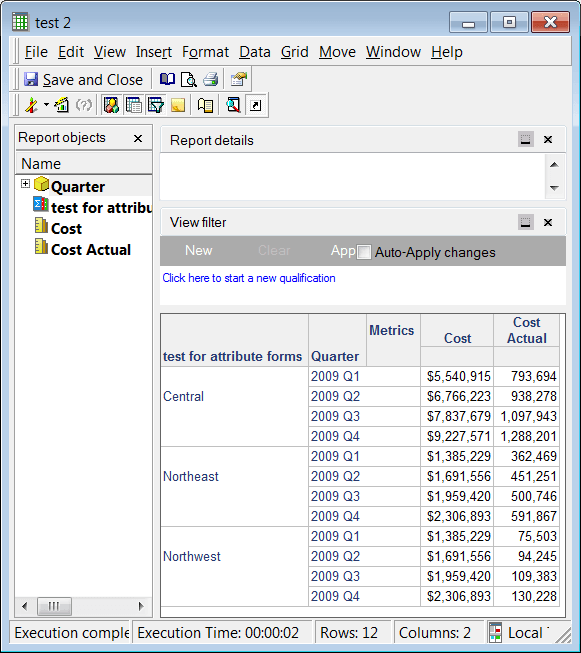Enable Auto-Apply changes checkbox

[x=364, y=252]
